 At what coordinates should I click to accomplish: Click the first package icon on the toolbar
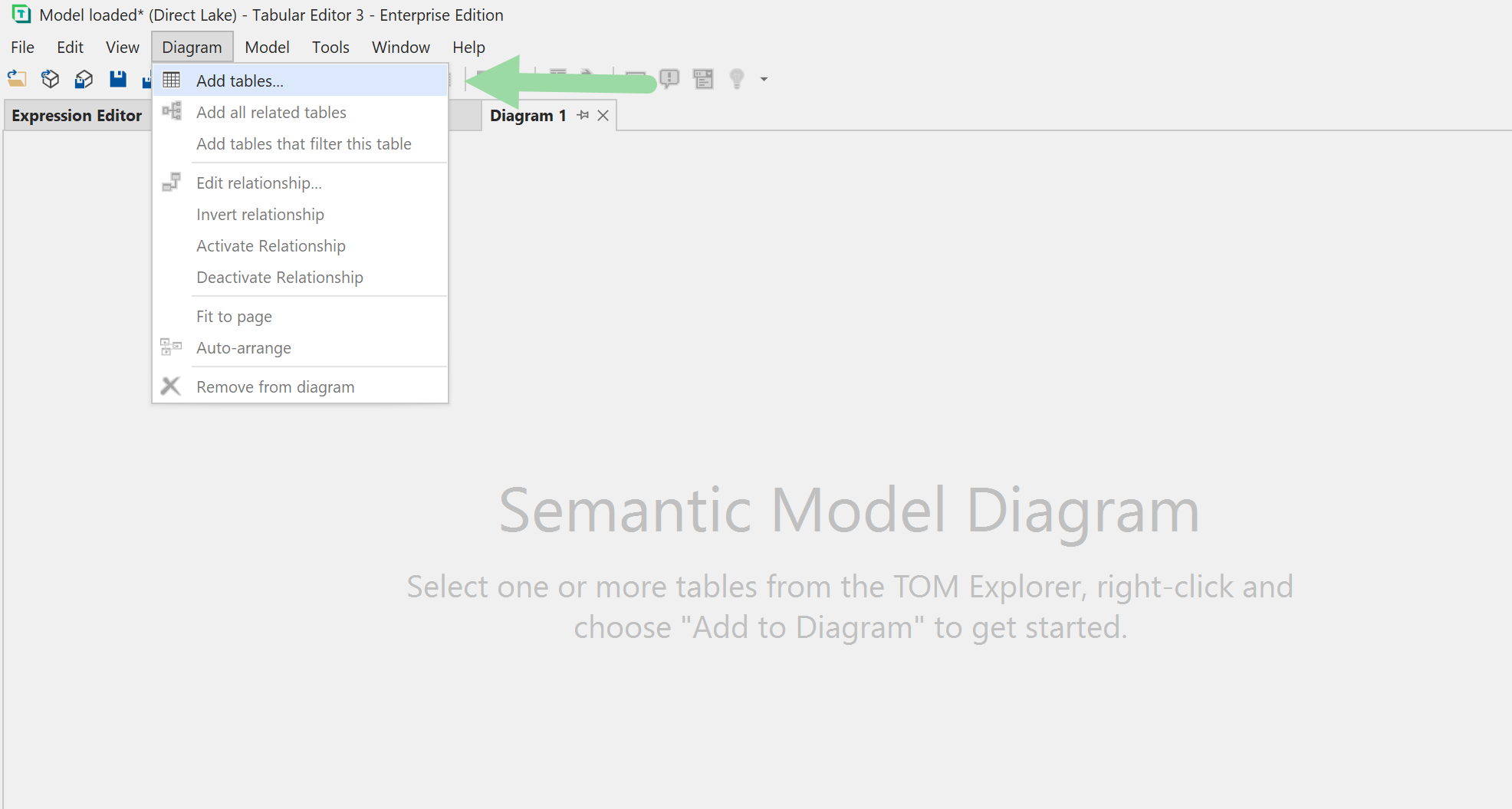coord(49,79)
